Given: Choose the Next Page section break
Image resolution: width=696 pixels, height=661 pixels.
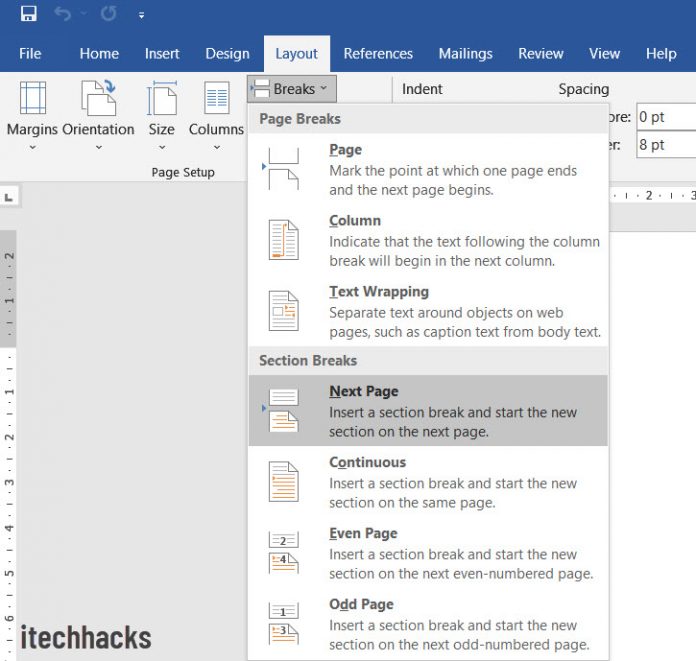Looking at the screenshot, I should 428,411.
